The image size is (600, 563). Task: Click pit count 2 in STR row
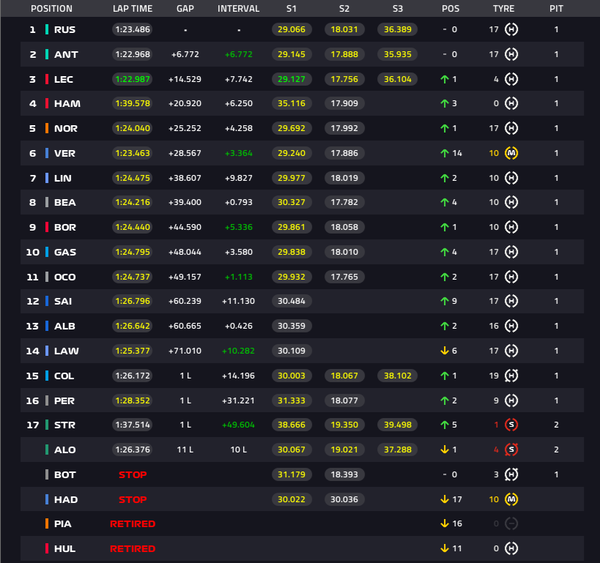(x=556, y=425)
